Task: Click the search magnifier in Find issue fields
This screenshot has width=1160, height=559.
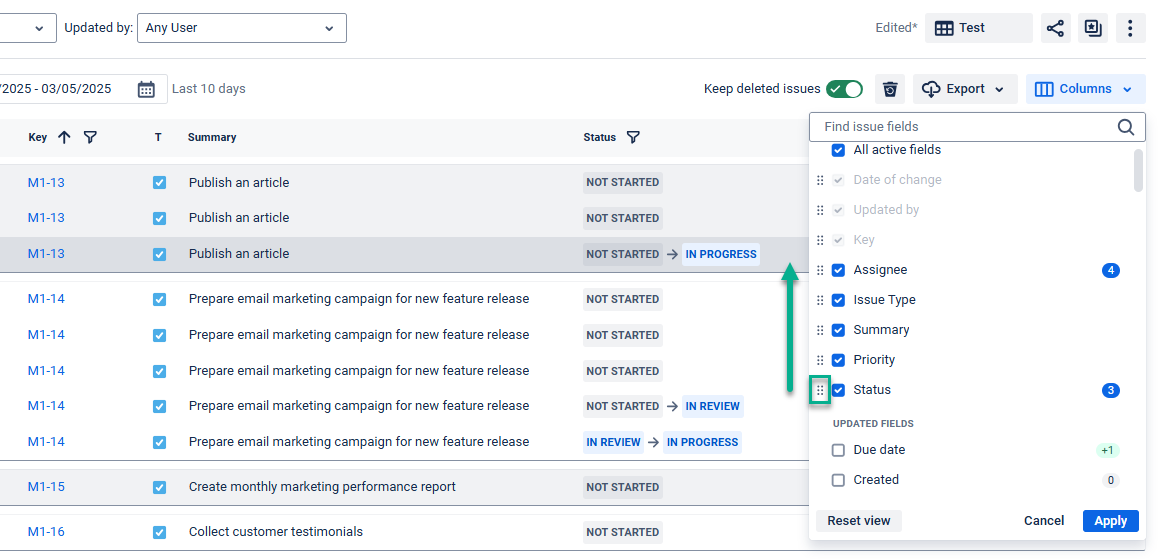Action: [1126, 127]
